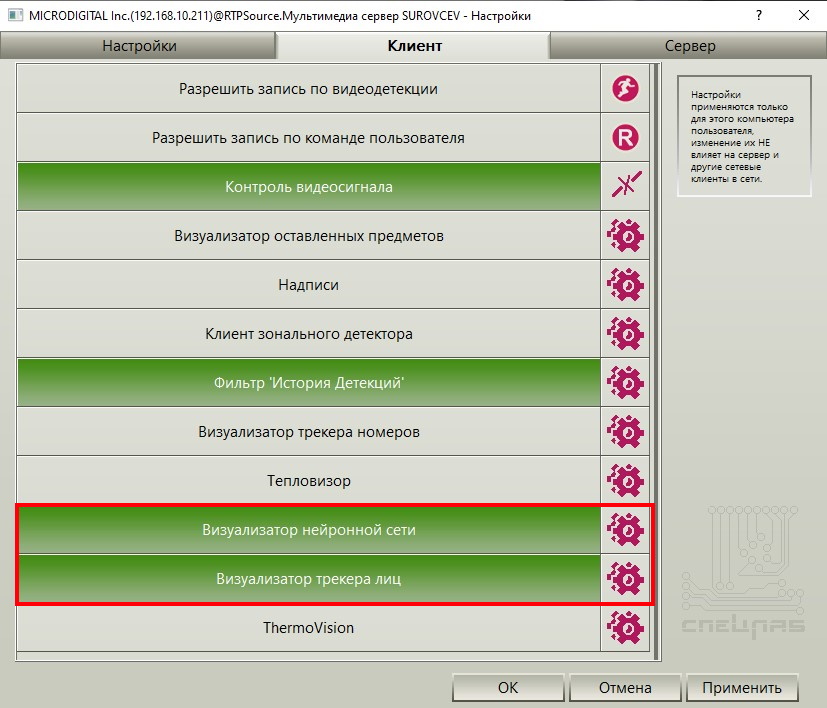The height and width of the screenshot is (708, 827).
Task: Disable Визуализатор нейронной сети
Action: pyautogui.click(x=309, y=529)
